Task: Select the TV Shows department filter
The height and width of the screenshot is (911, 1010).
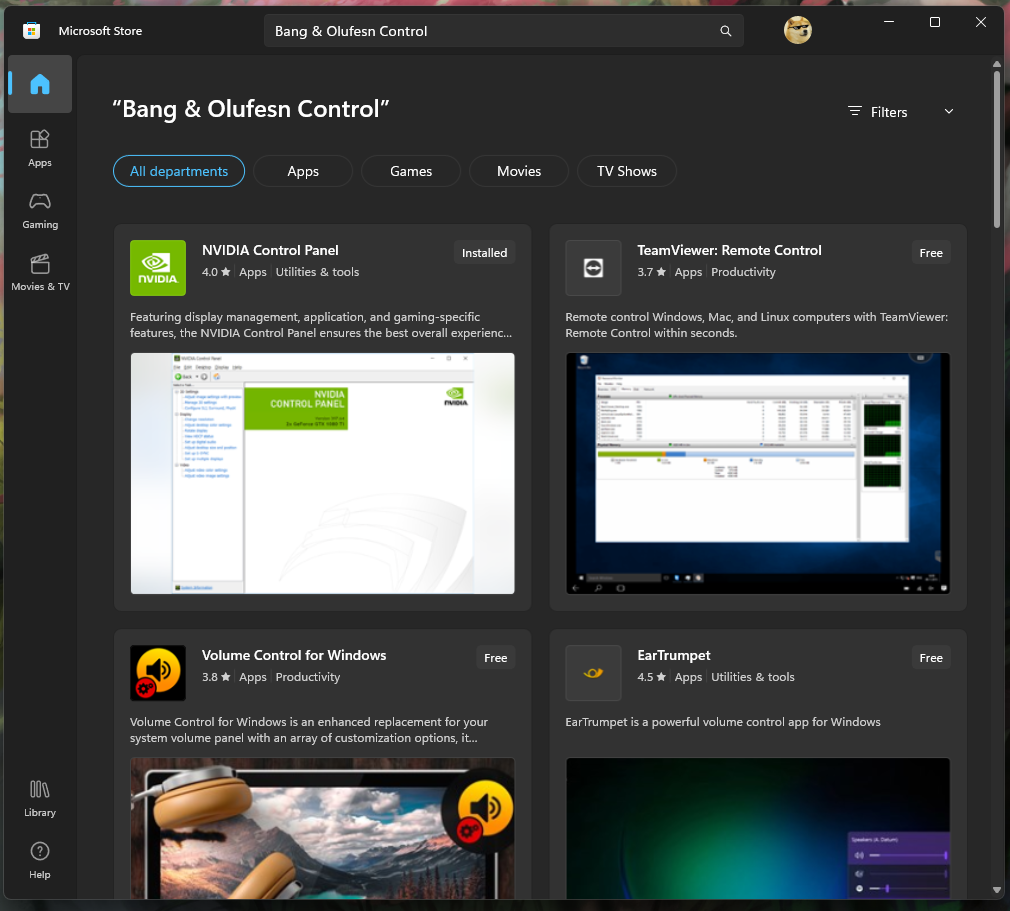Action: point(627,171)
